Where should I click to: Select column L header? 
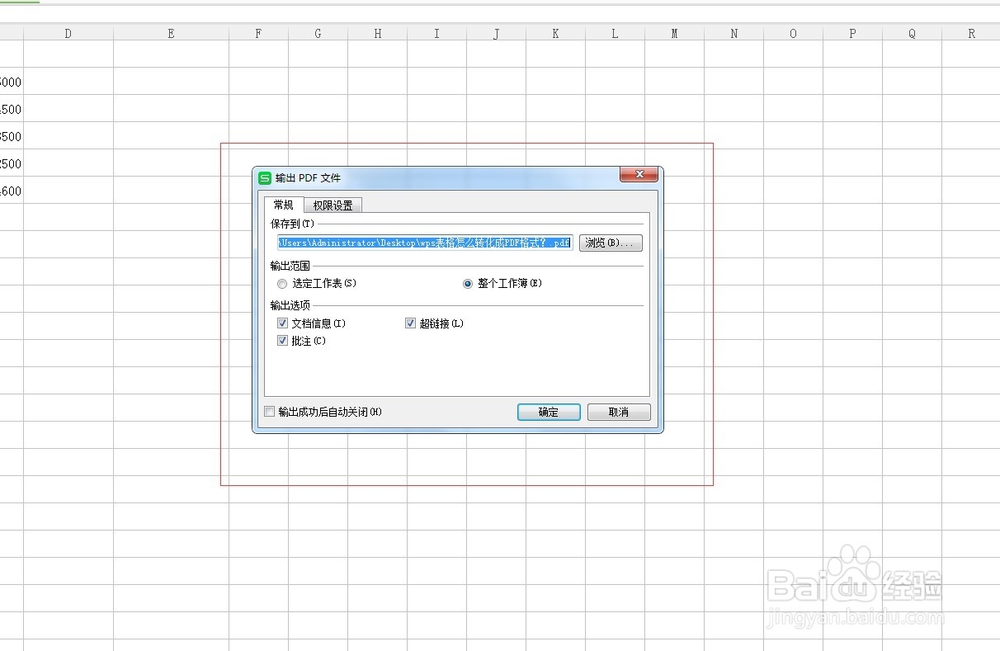615,34
